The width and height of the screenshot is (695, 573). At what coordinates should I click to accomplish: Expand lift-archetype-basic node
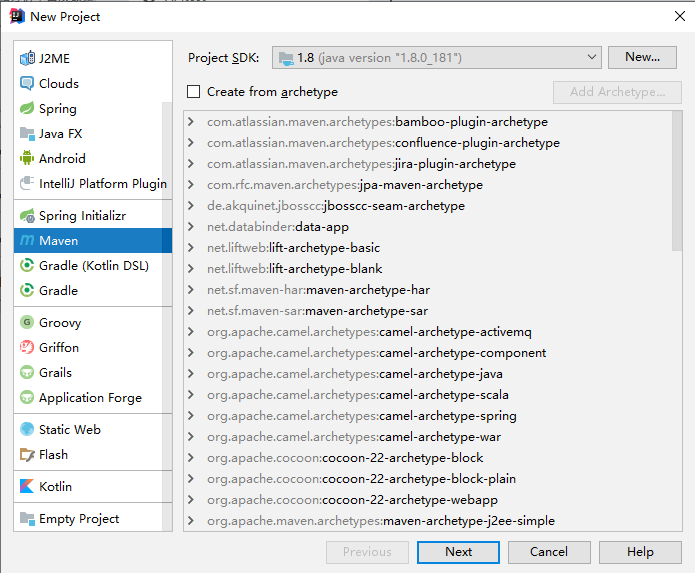(x=191, y=247)
